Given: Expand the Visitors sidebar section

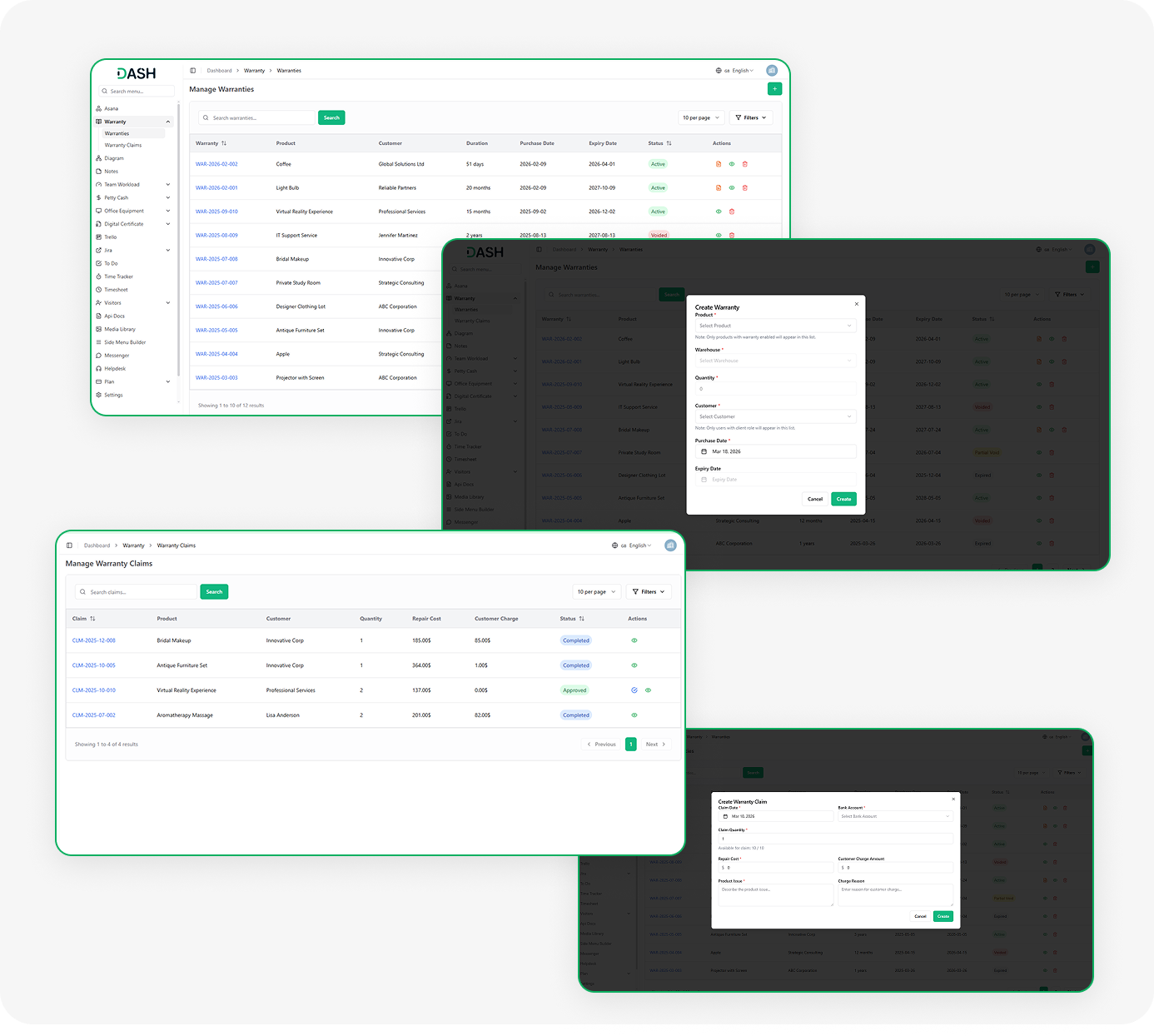Looking at the screenshot, I should (x=168, y=303).
